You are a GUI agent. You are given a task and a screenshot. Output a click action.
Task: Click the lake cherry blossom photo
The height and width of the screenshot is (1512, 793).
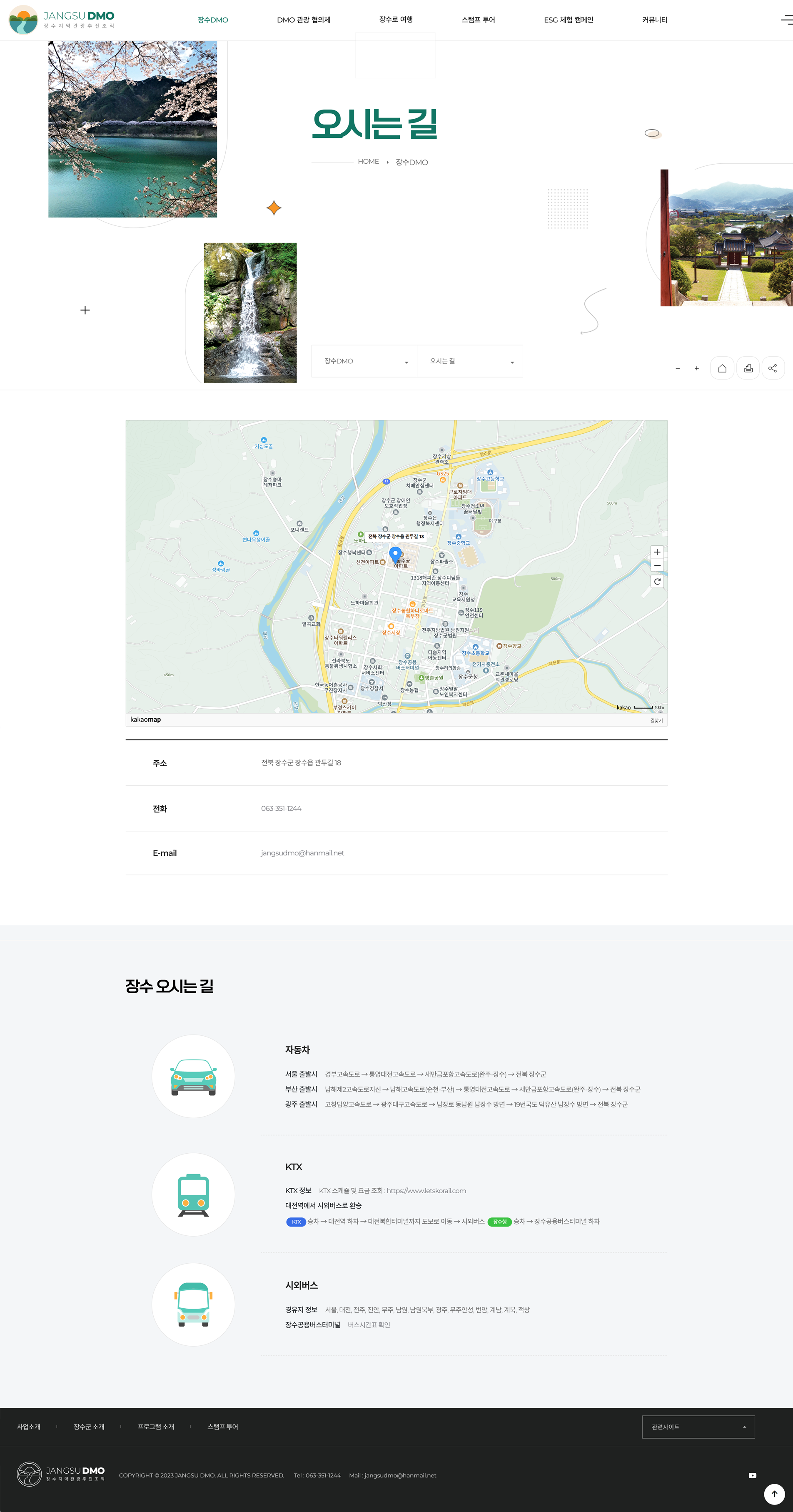click(x=132, y=129)
